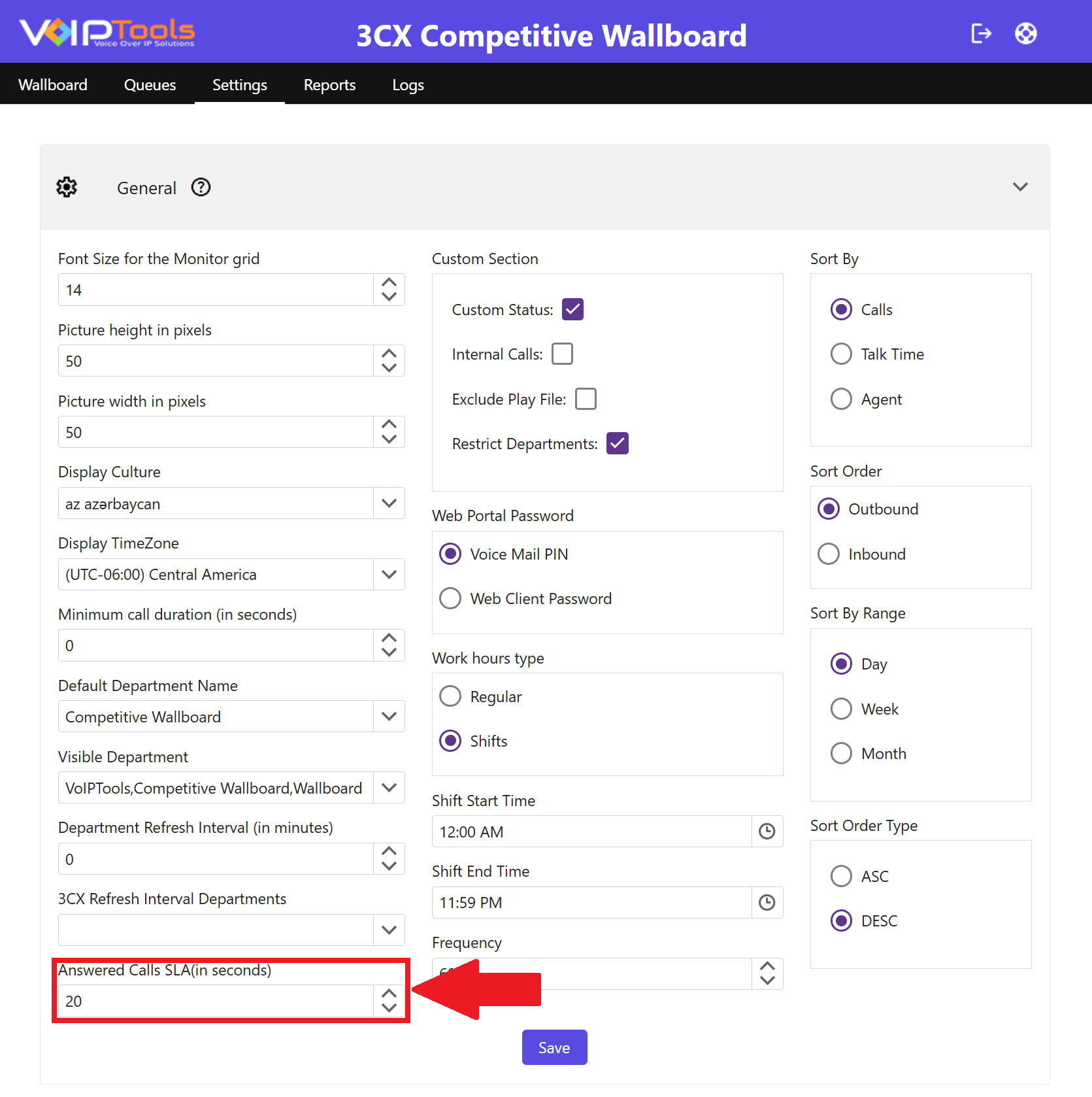Open the Shift Start Time clock picker
This screenshot has height=1097, width=1092.
[767, 831]
